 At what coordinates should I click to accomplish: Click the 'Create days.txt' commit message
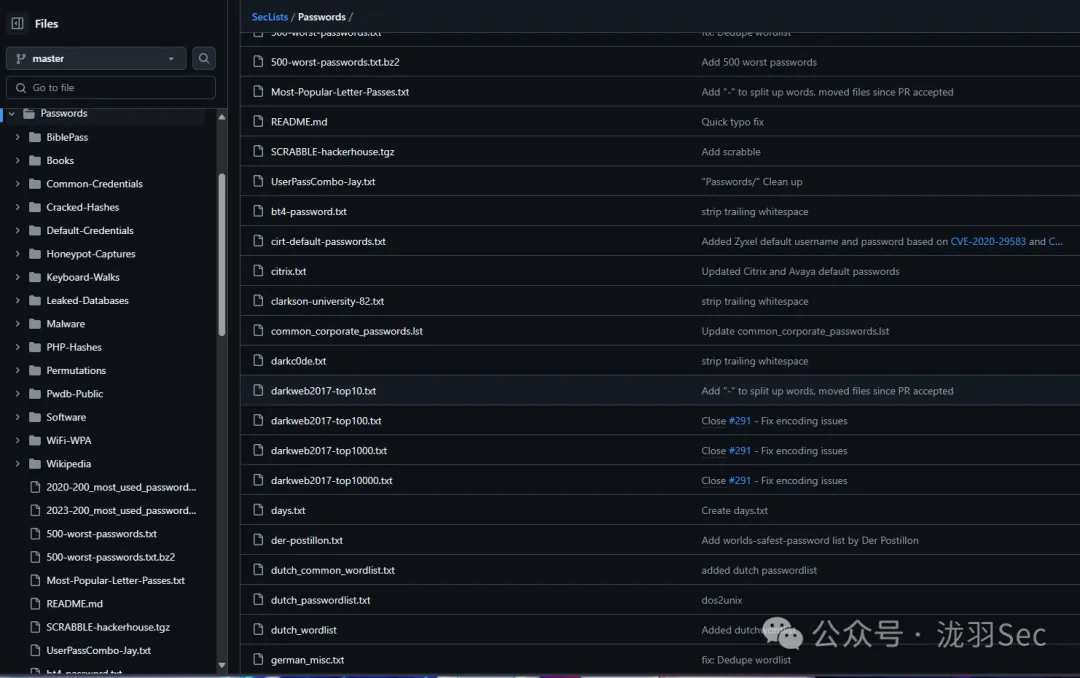734,511
